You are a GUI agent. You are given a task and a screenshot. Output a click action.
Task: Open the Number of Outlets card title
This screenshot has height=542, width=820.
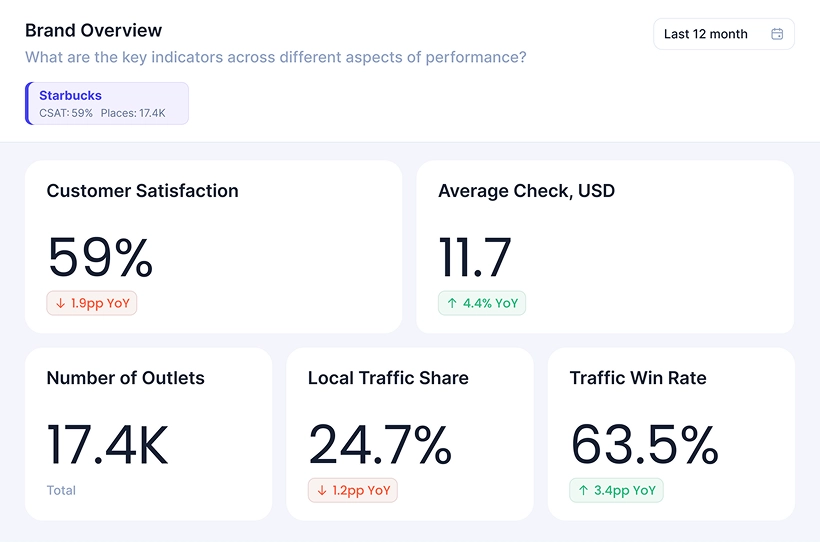point(125,378)
